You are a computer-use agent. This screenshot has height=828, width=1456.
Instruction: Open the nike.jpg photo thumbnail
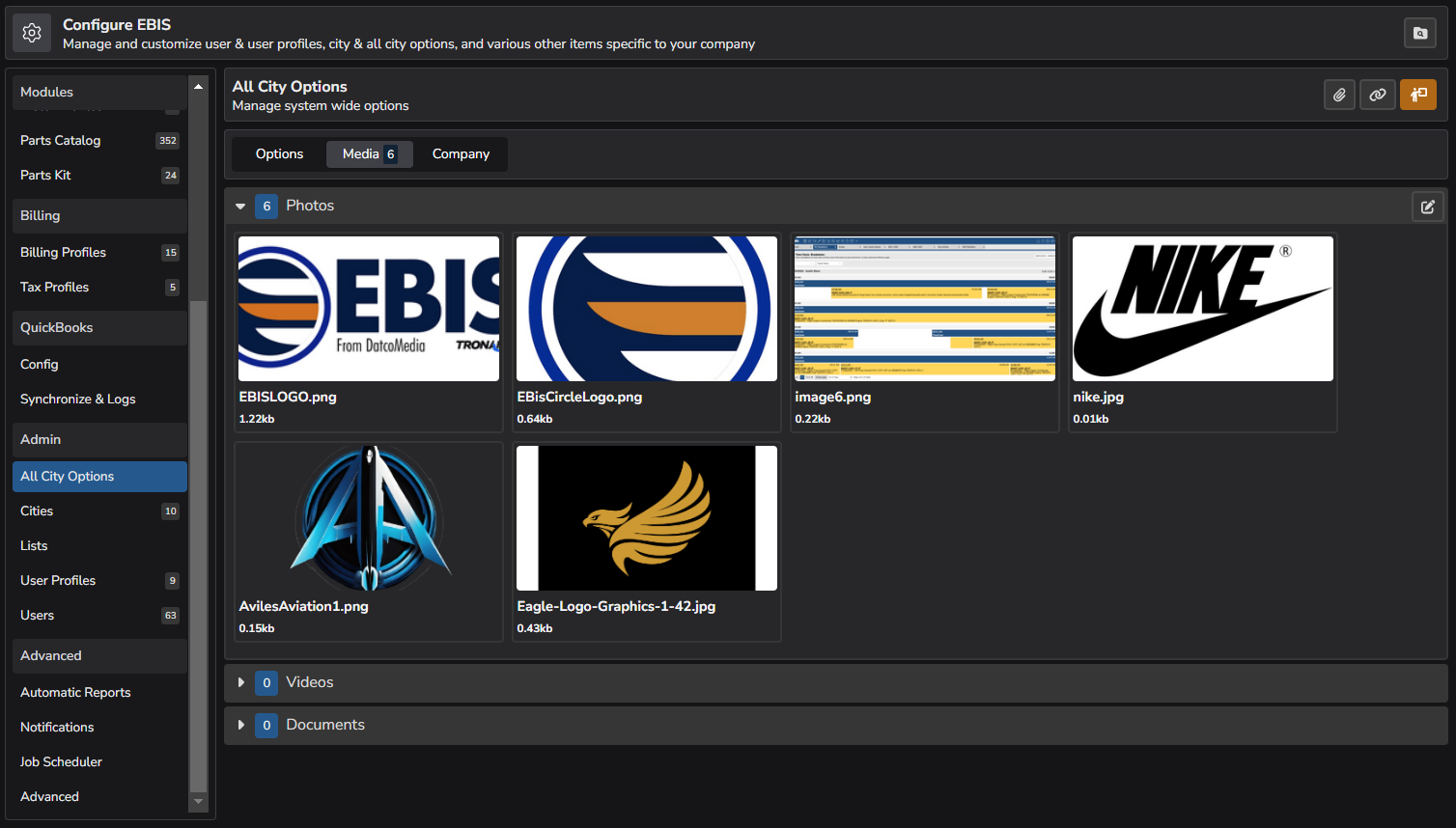tap(1202, 309)
